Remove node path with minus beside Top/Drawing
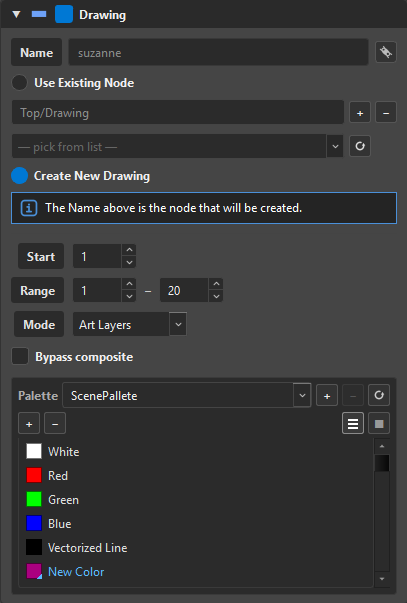This screenshot has height=603, width=407. pos(386,113)
